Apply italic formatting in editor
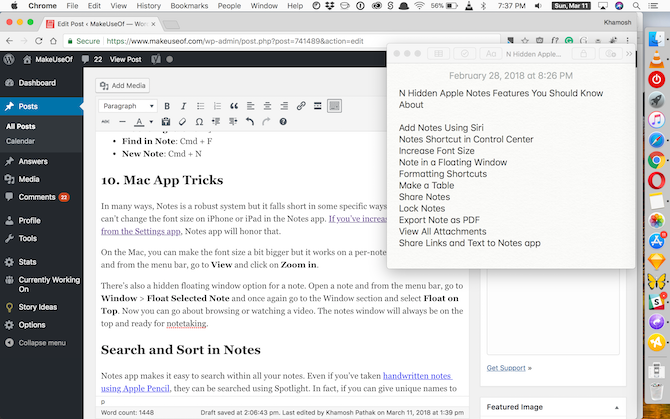 [x=183, y=106]
